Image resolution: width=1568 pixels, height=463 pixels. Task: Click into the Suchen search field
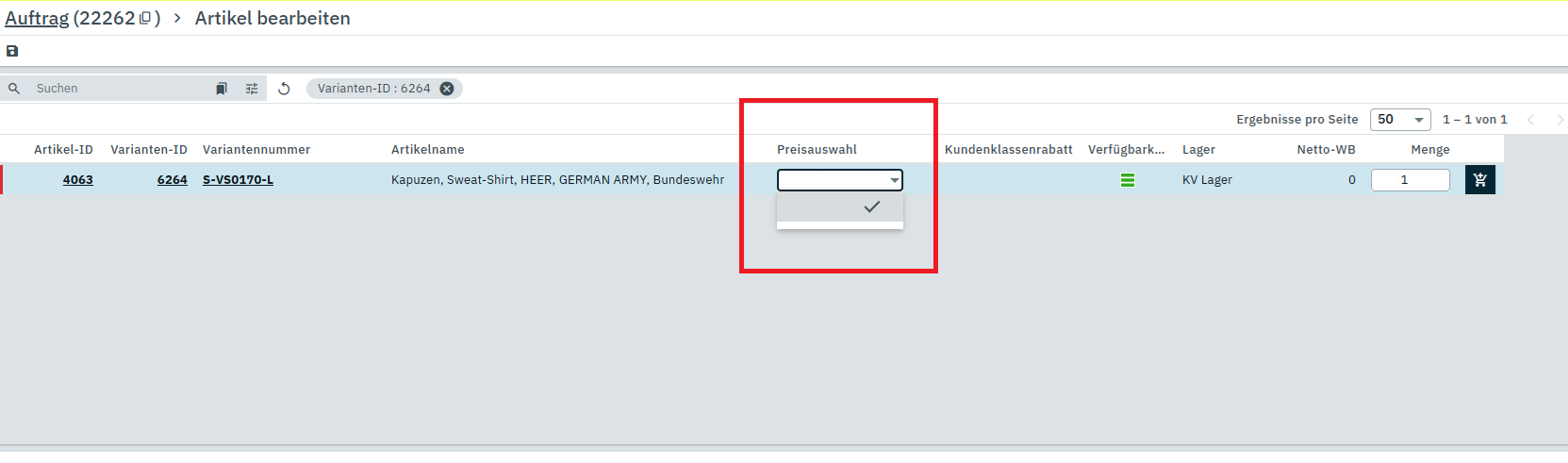(118, 89)
